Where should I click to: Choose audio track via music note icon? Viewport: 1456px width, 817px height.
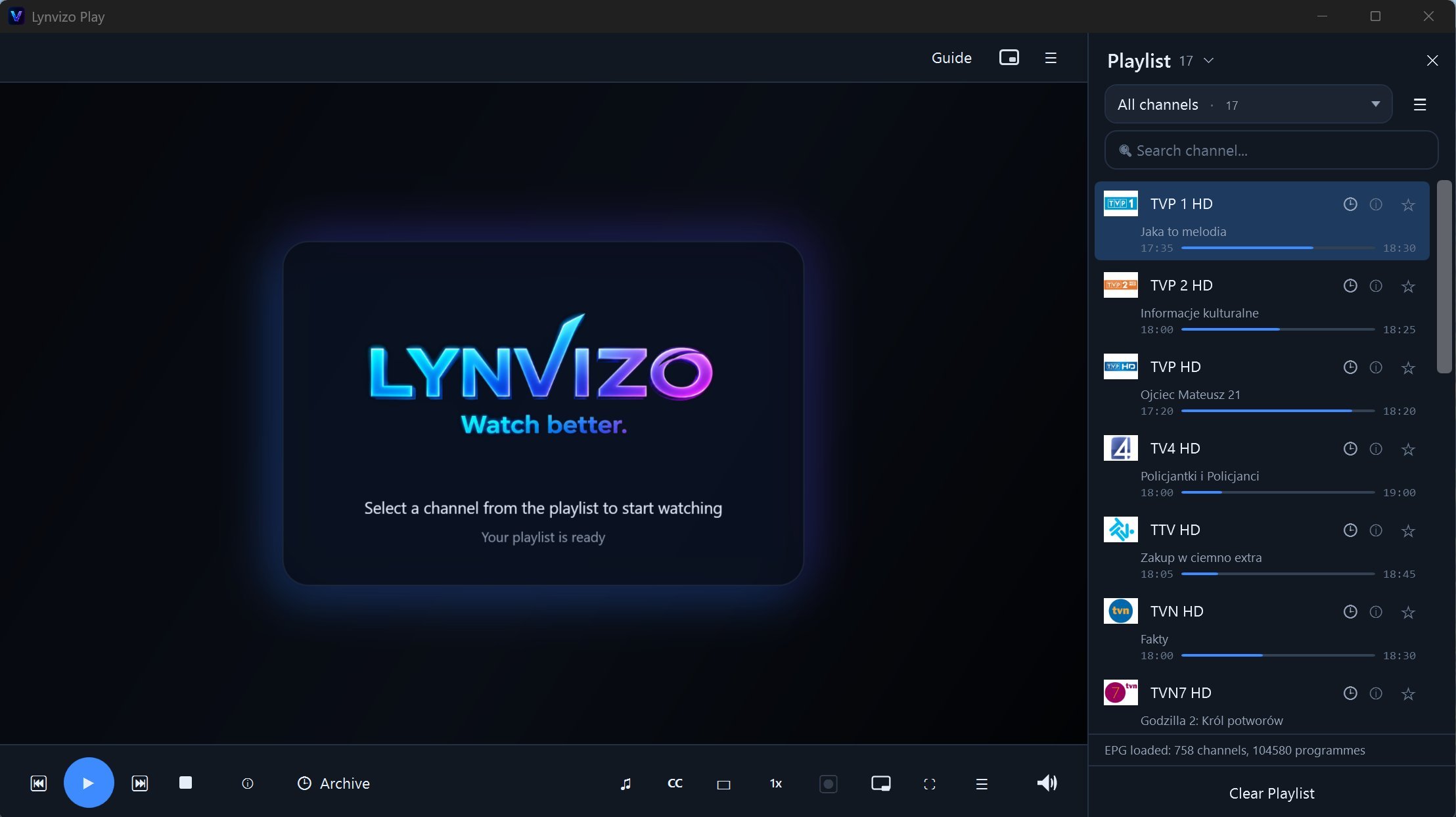pyautogui.click(x=626, y=783)
